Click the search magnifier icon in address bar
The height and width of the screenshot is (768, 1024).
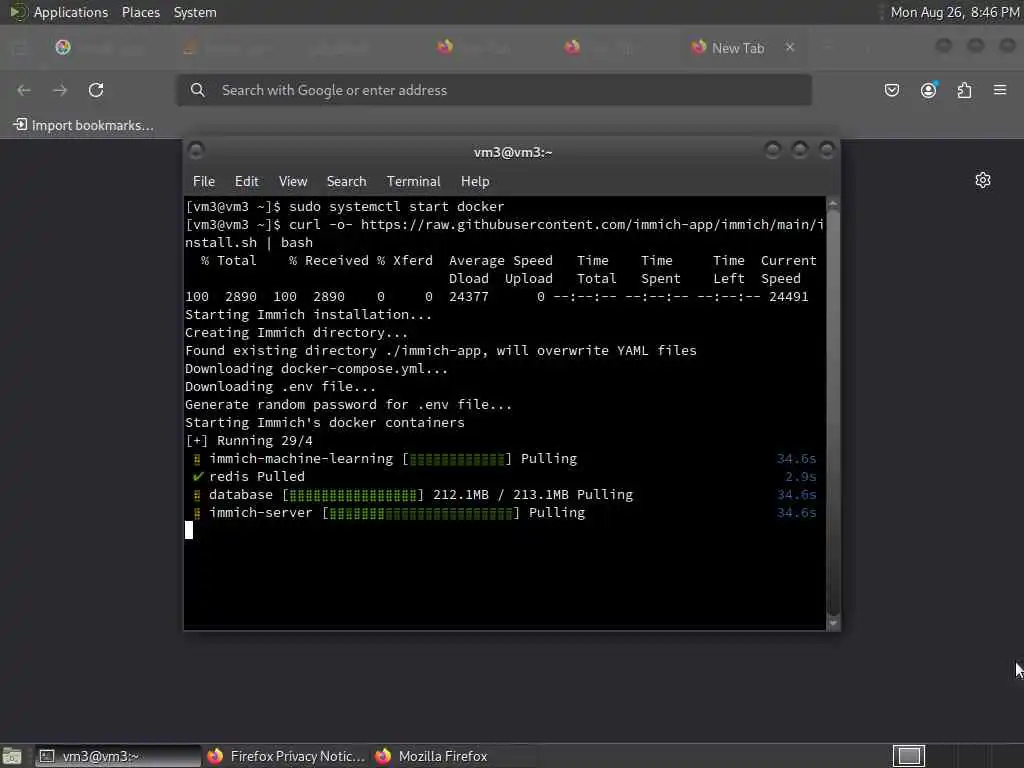[x=197, y=90]
